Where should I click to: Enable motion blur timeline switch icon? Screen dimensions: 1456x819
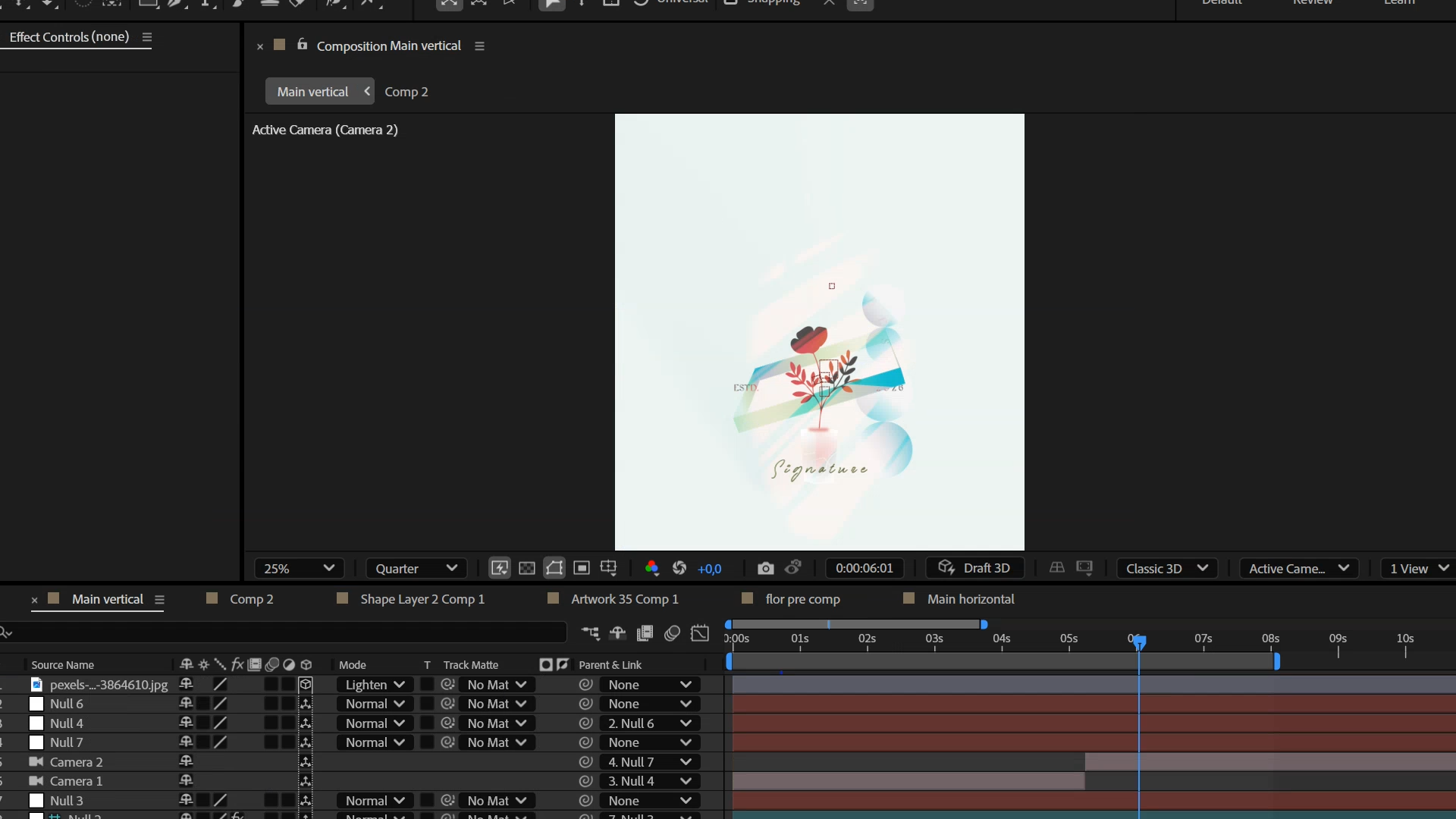(672, 633)
